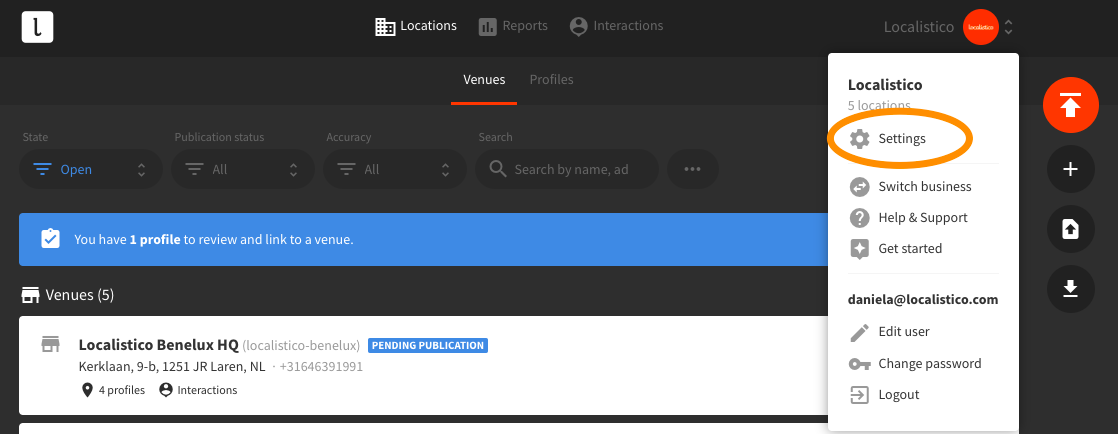Open Settings from account menu
The height and width of the screenshot is (434, 1118).
pos(887,138)
